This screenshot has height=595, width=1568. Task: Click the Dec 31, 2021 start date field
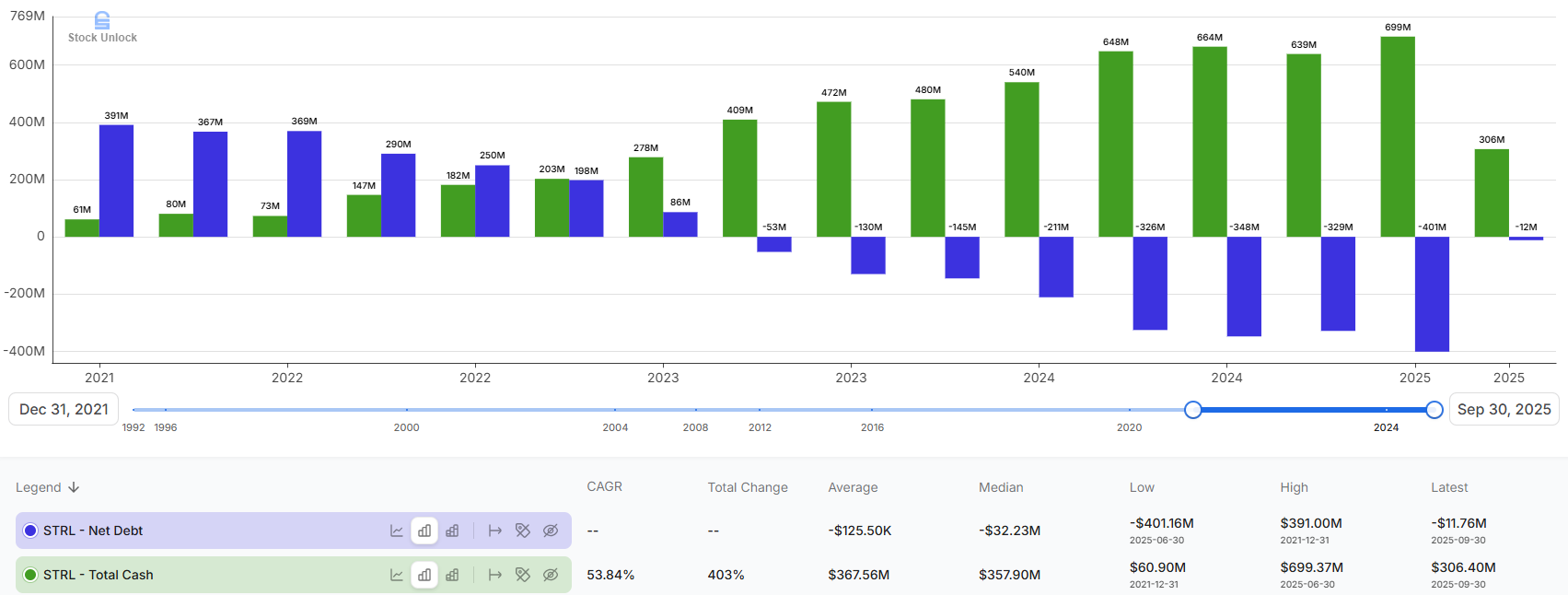point(64,409)
